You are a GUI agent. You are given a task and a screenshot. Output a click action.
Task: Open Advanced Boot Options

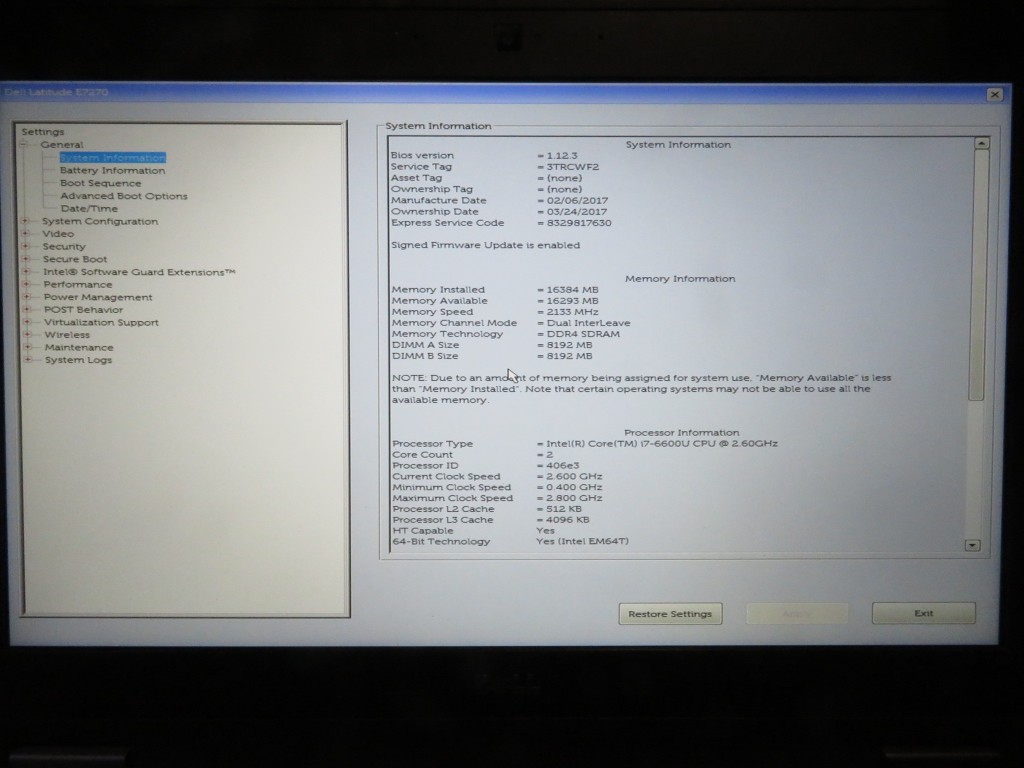click(x=123, y=196)
